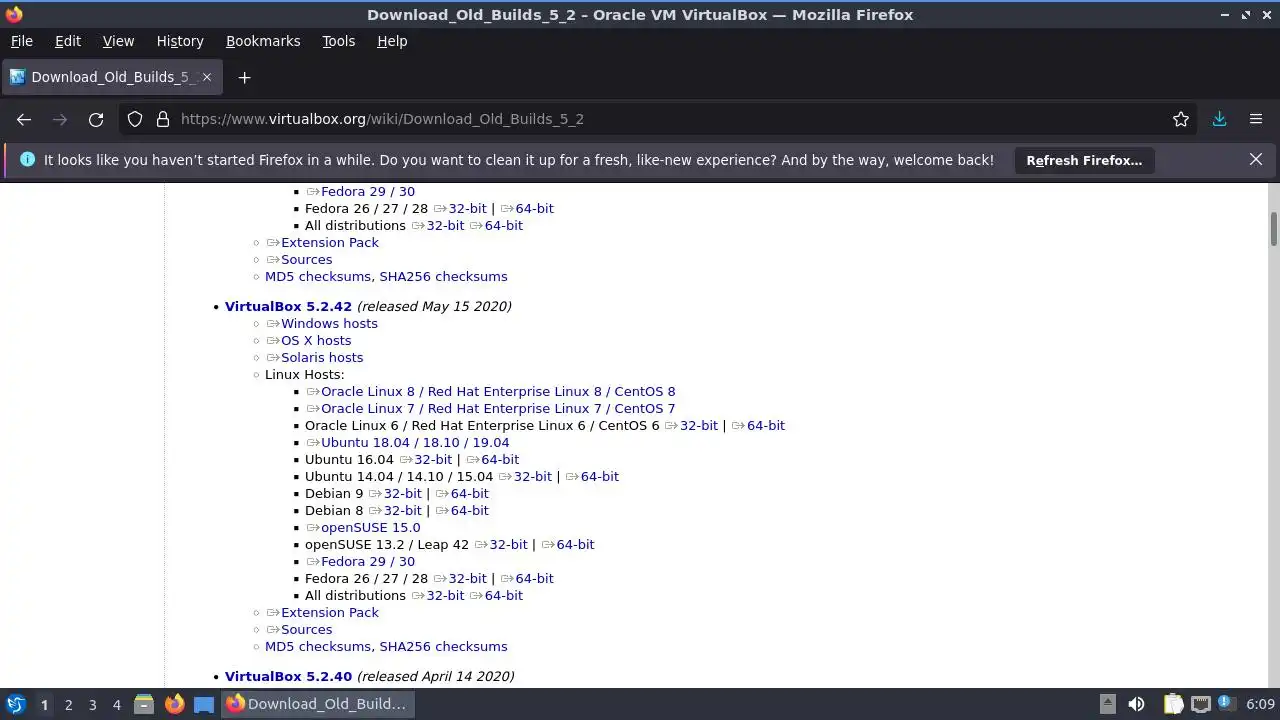
Task: Download Ubuntu 16.04 32-bit package
Action: click(426, 459)
